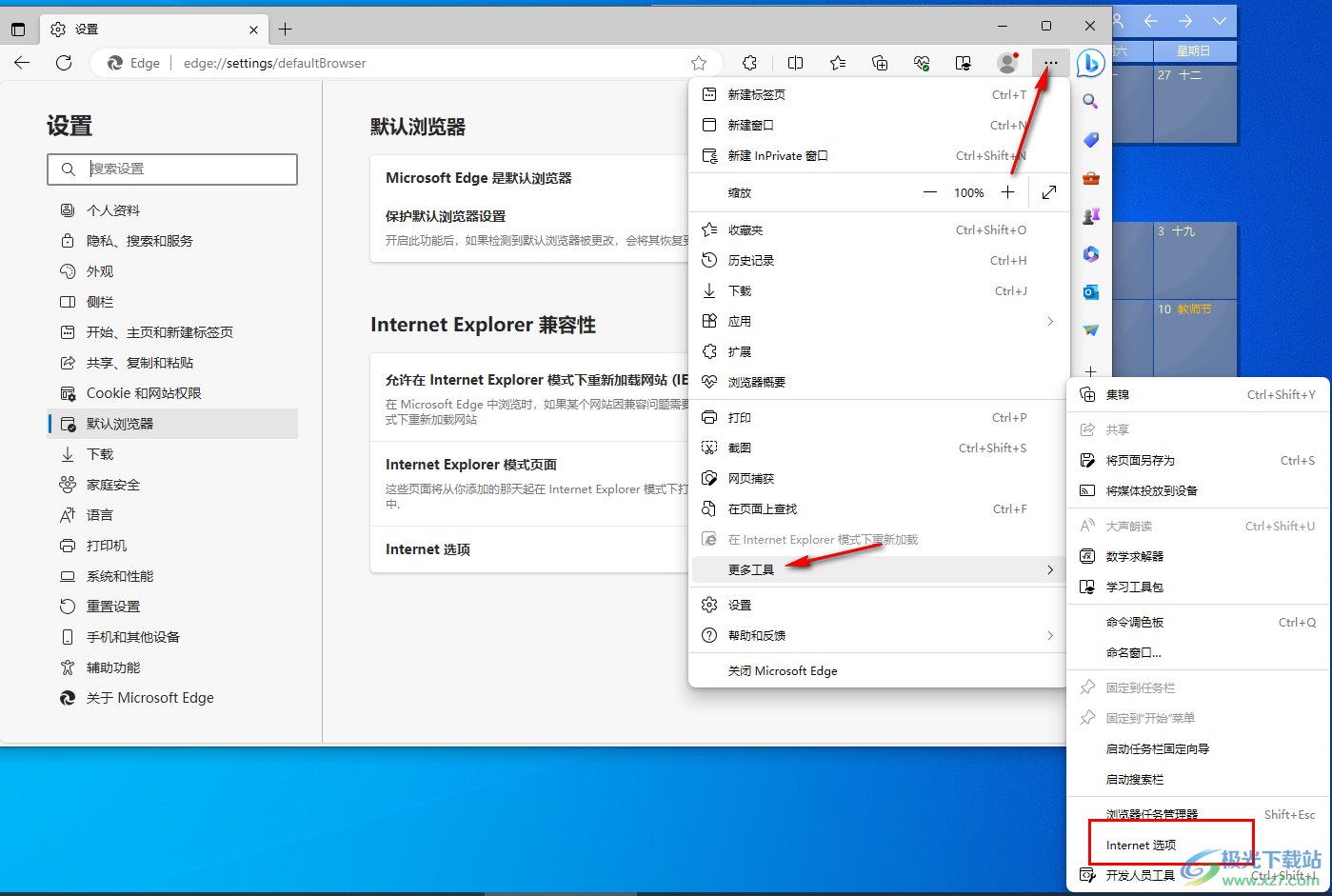Select 将媒体投放到设备
This screenshot has height=896, width=1332.
pos(1199,490)
